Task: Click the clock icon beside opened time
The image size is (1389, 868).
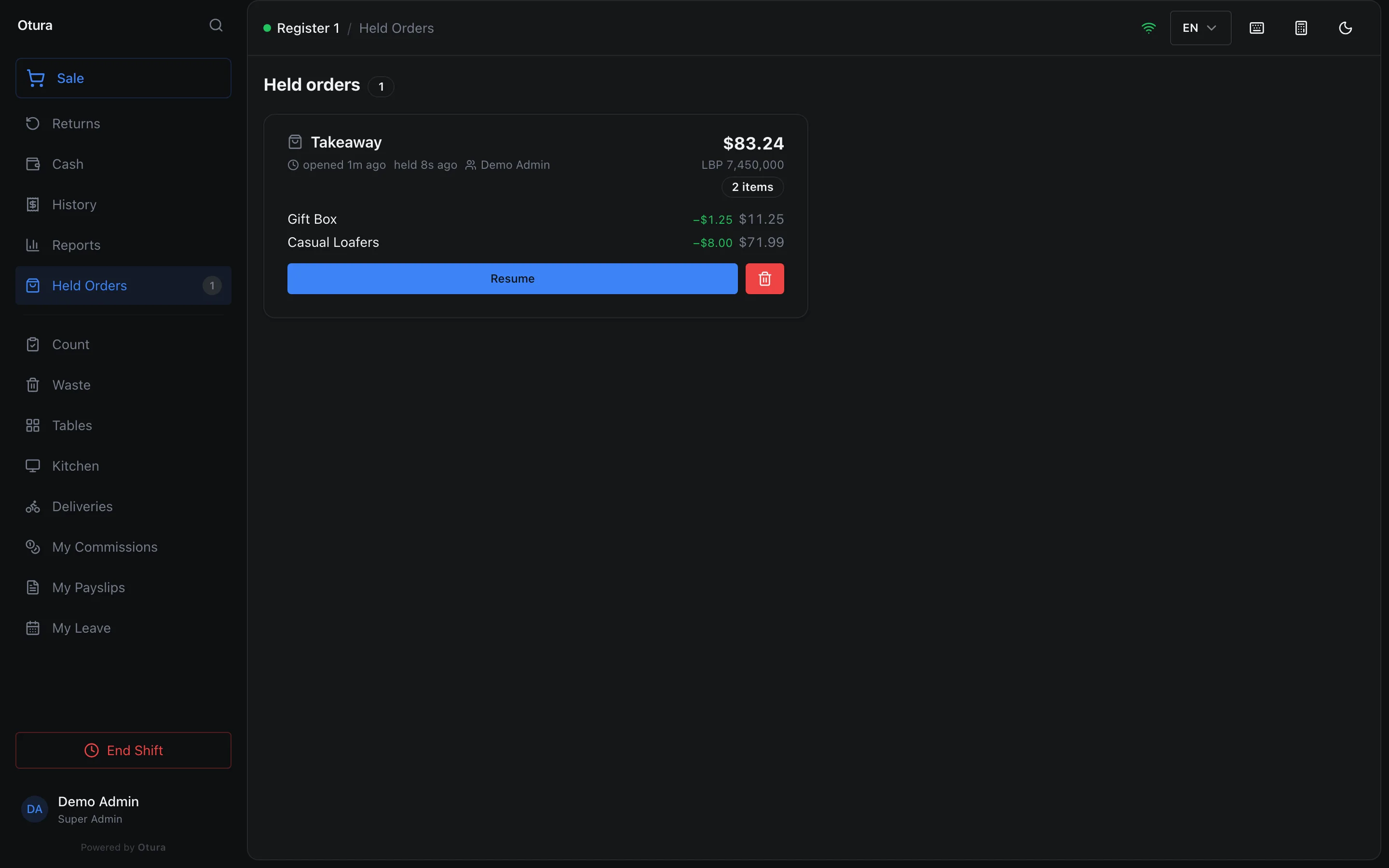Action: tap(293, 165)
